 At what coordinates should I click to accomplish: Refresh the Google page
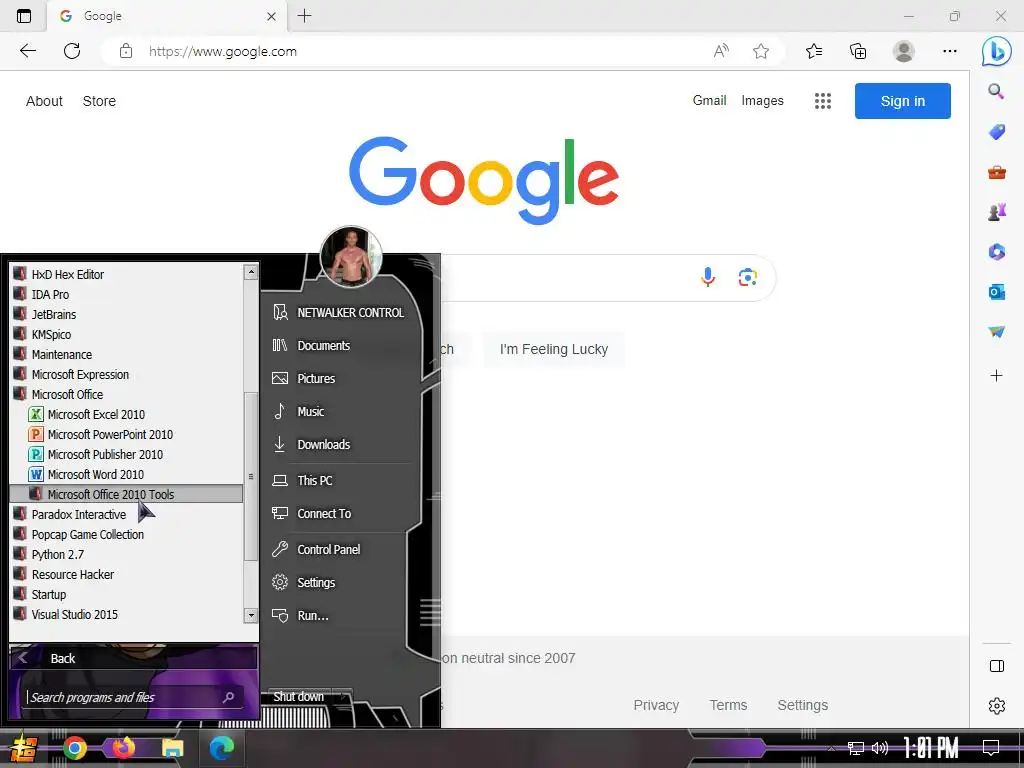pos(72,51)
